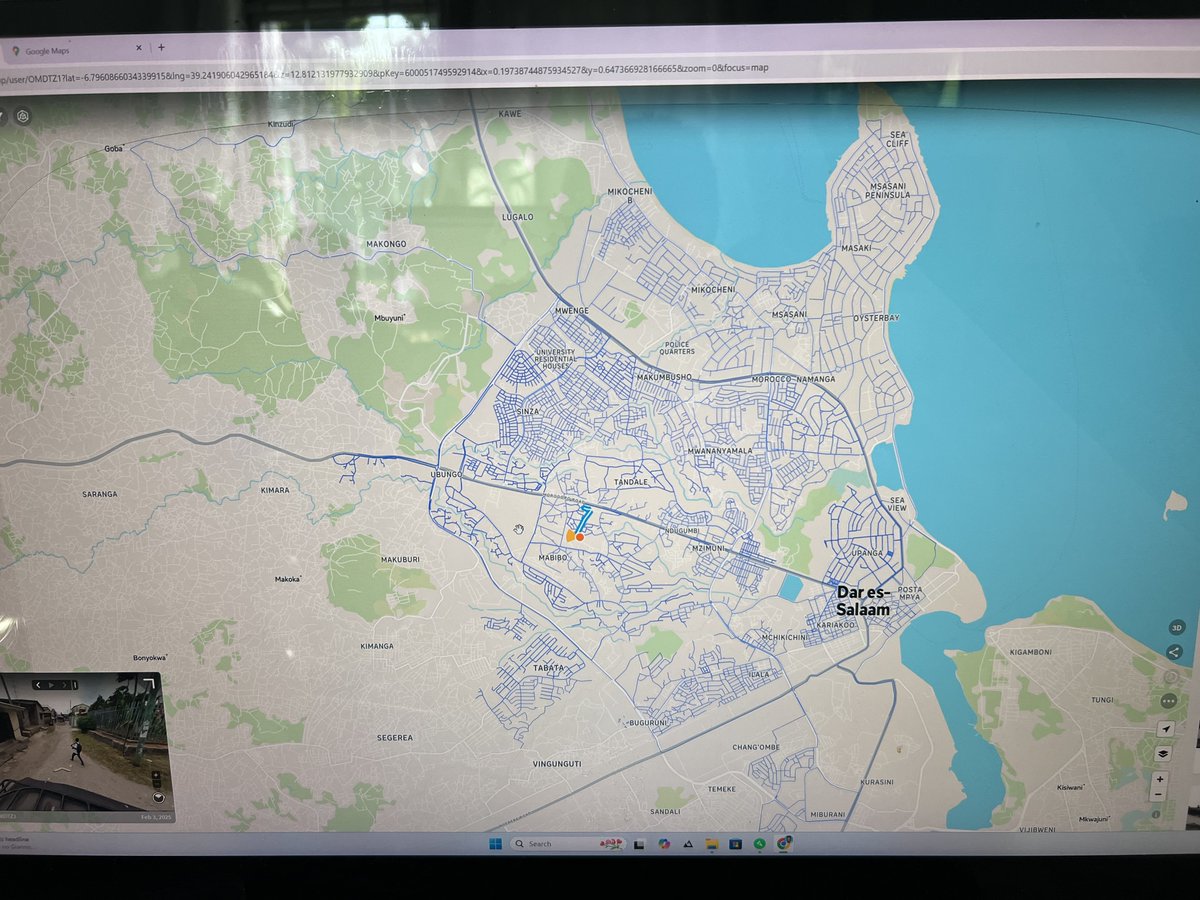1200x900 pixels.
Task: Click the Feb 3, 2025 capture date
Action: [x=156, y=817]
